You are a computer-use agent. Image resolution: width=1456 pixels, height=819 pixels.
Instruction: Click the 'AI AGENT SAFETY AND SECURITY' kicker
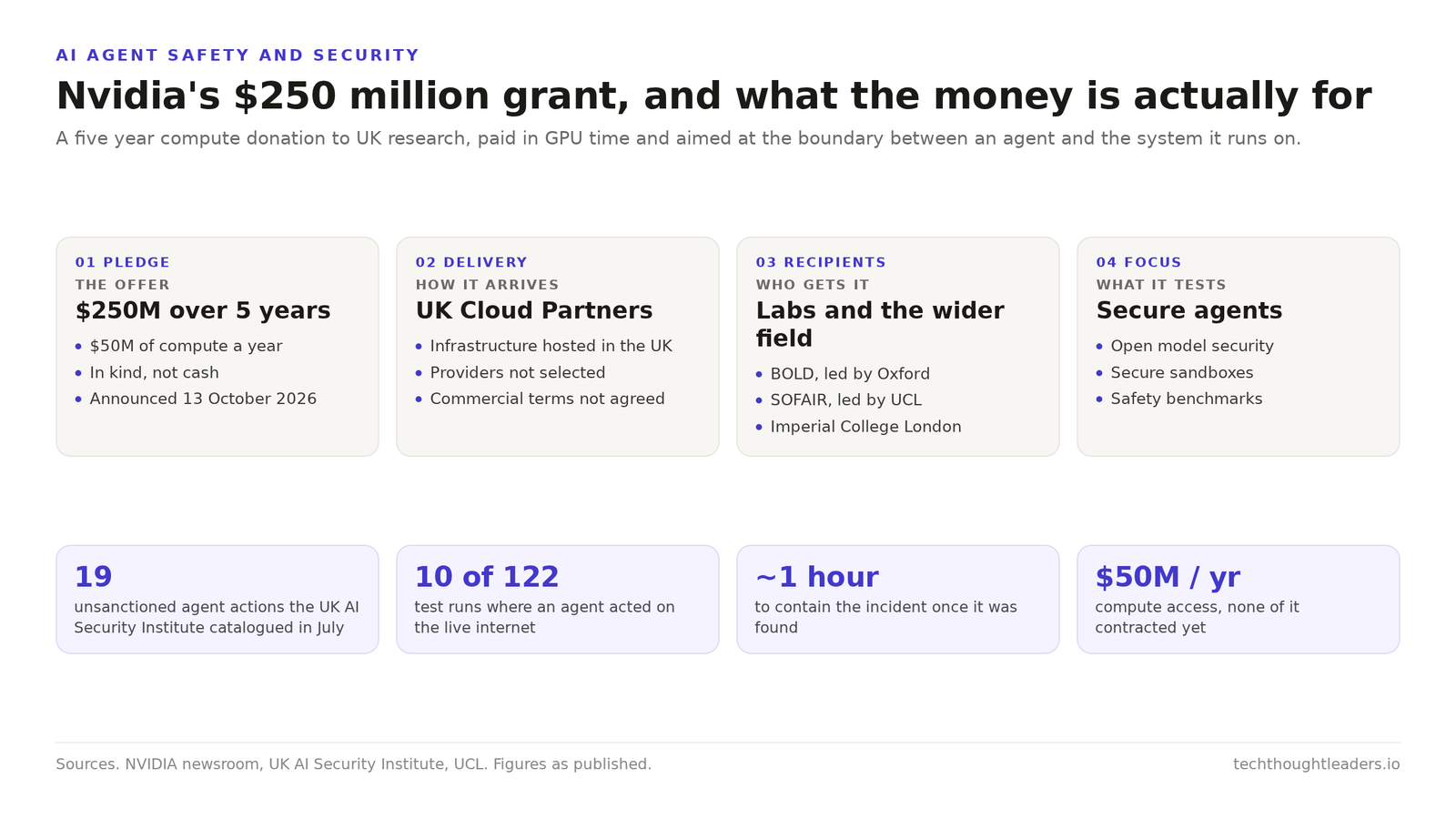tap(238, 56)
